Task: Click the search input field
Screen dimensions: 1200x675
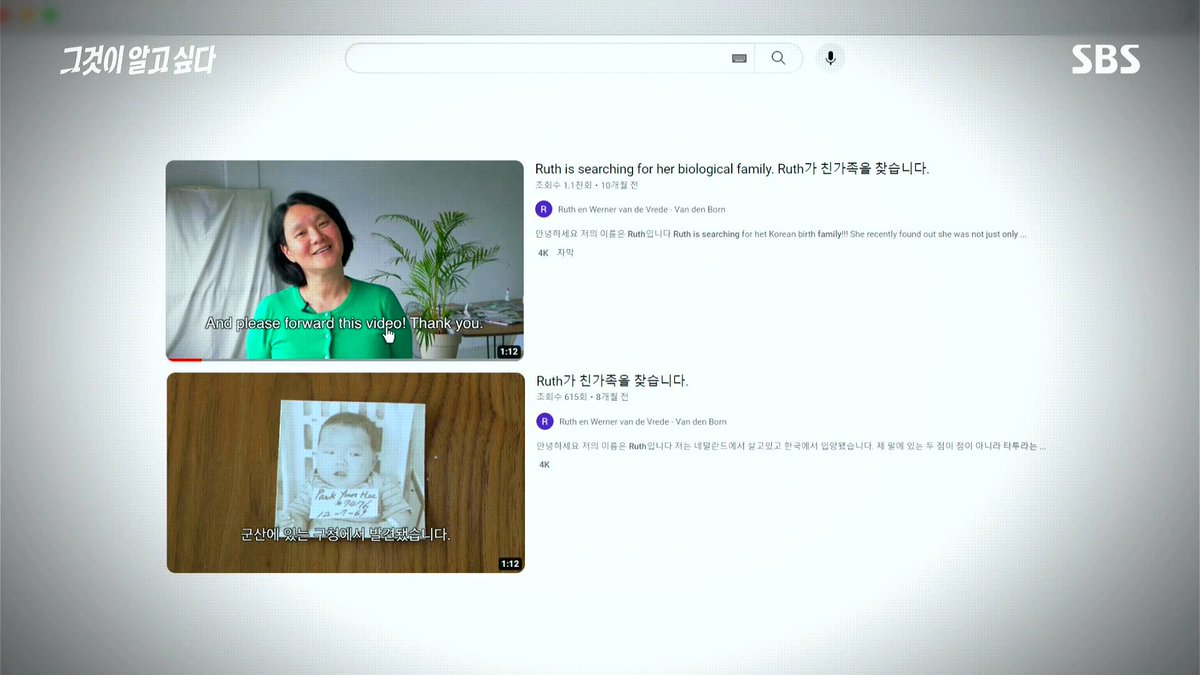Action: [x=549, y=58]
